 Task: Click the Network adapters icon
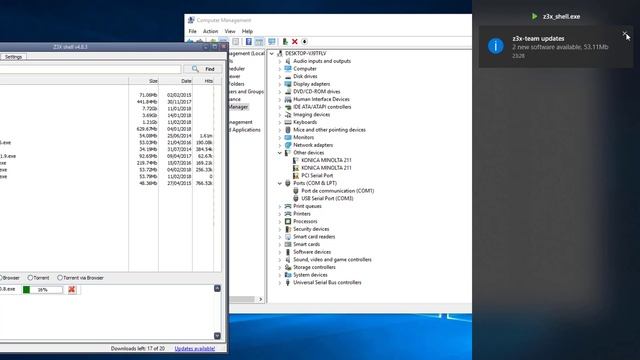click(288, 145)
